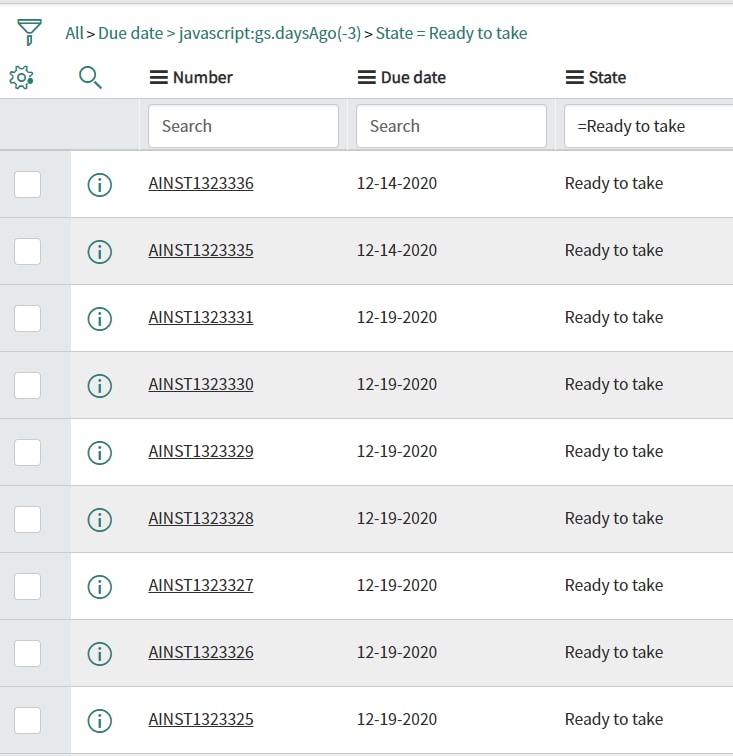Open the filter funnel icon
The image size is (733, 756).
coord(29,32)
